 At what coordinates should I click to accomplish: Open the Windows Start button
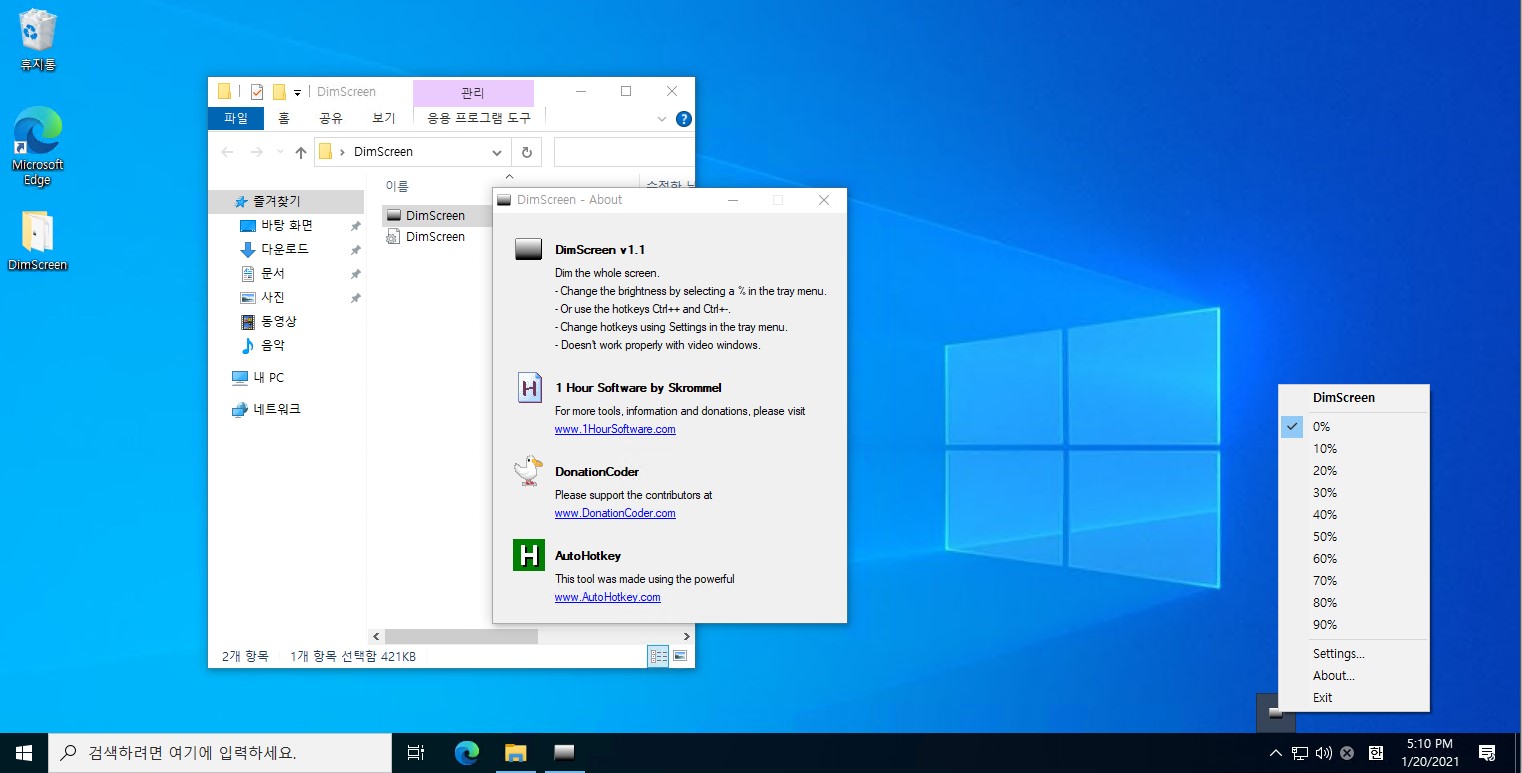point(24,752)
